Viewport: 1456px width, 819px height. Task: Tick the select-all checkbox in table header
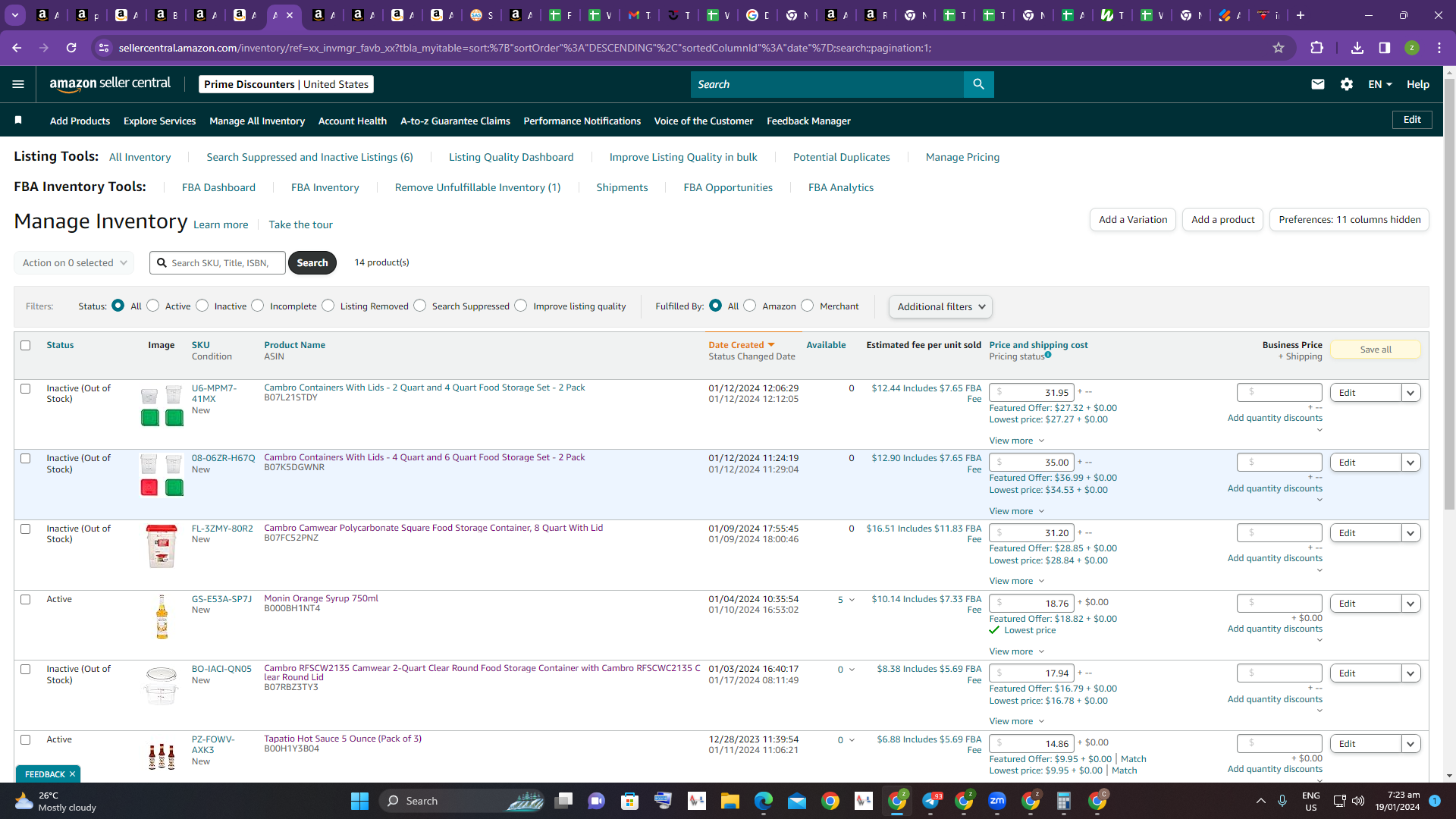pyautogui.click(x=25, y=345)
